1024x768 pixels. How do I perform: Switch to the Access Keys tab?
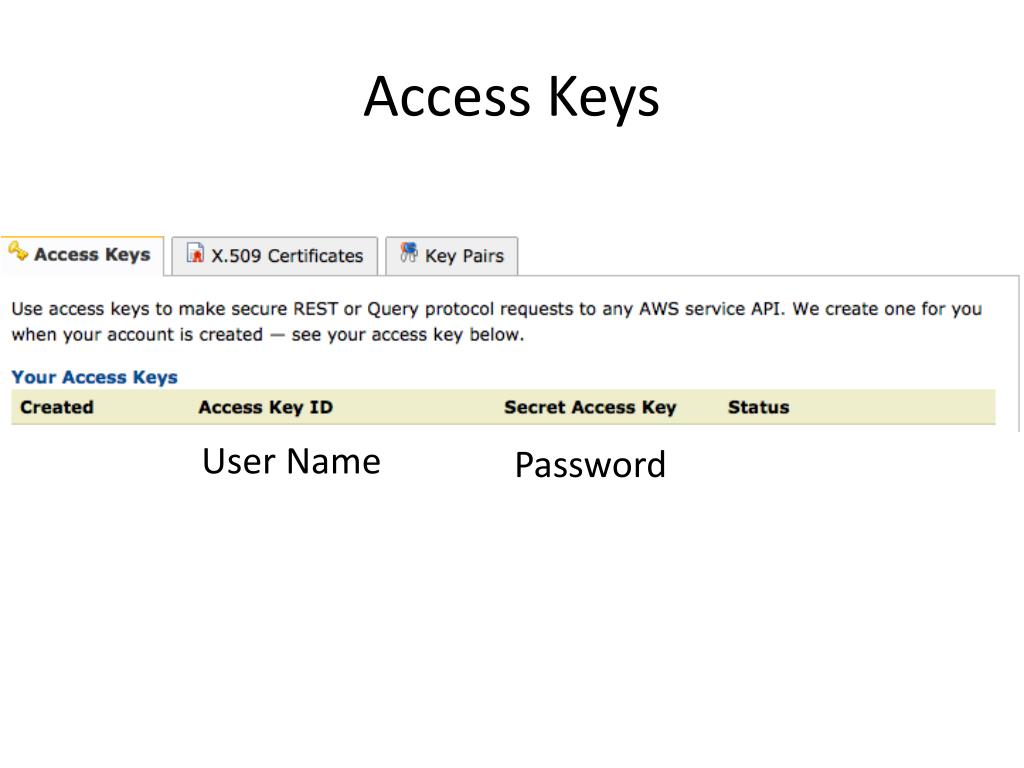click(x=82, y=255)
